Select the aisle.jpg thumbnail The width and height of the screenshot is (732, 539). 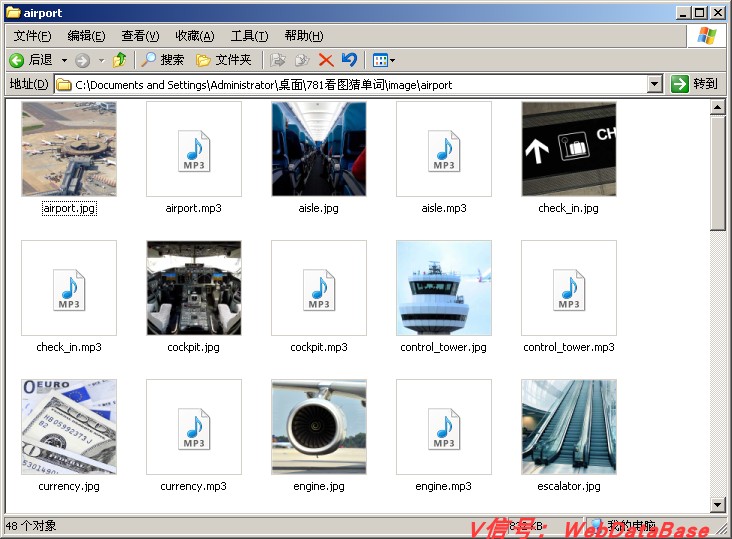point(319,149)
